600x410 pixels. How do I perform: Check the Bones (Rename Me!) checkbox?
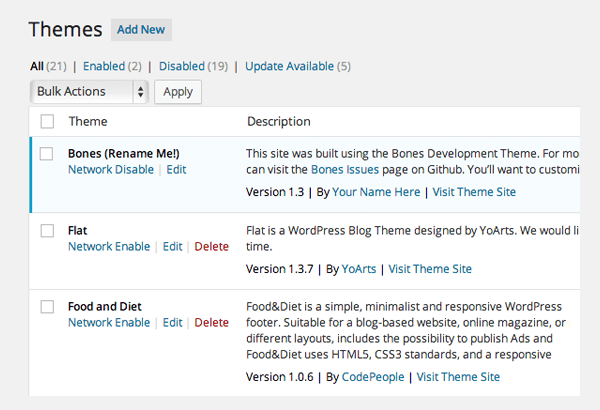47,154
